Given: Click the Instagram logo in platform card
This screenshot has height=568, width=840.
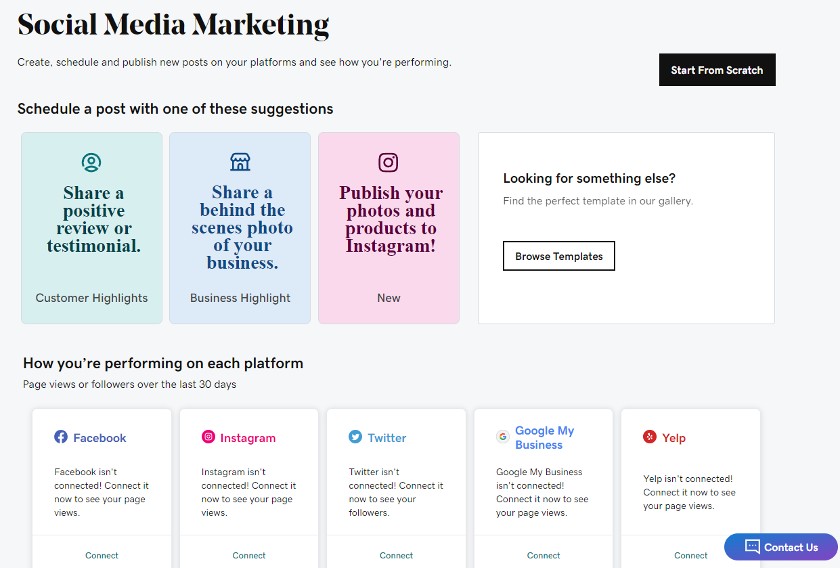Looking at the screenshot, I should (208, 437).
